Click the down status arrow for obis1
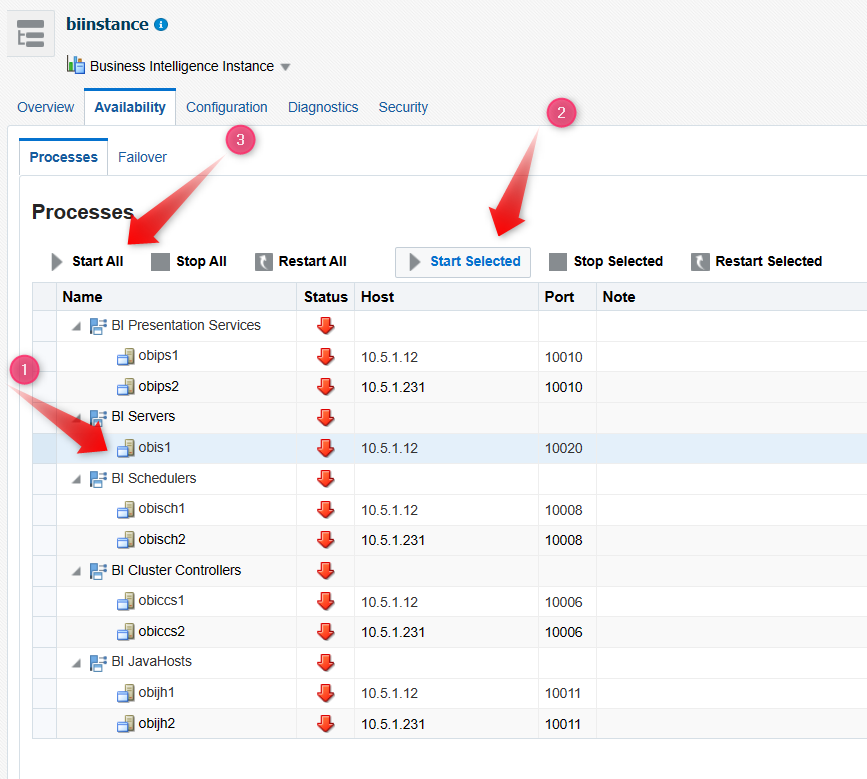This screenshot has height=779, width=867. [x=326, y=448]
